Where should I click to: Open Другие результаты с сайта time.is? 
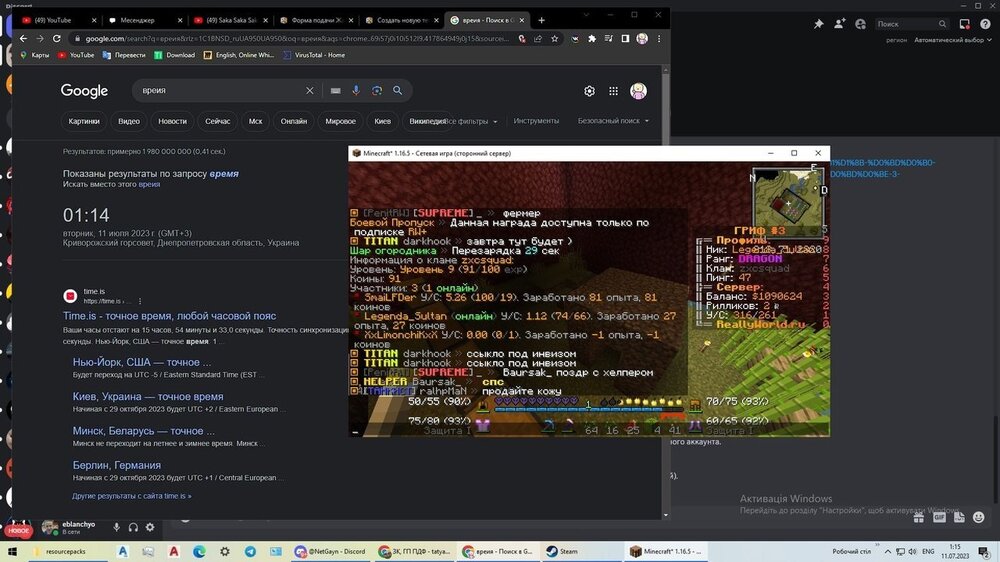click(x=131, y=496)
